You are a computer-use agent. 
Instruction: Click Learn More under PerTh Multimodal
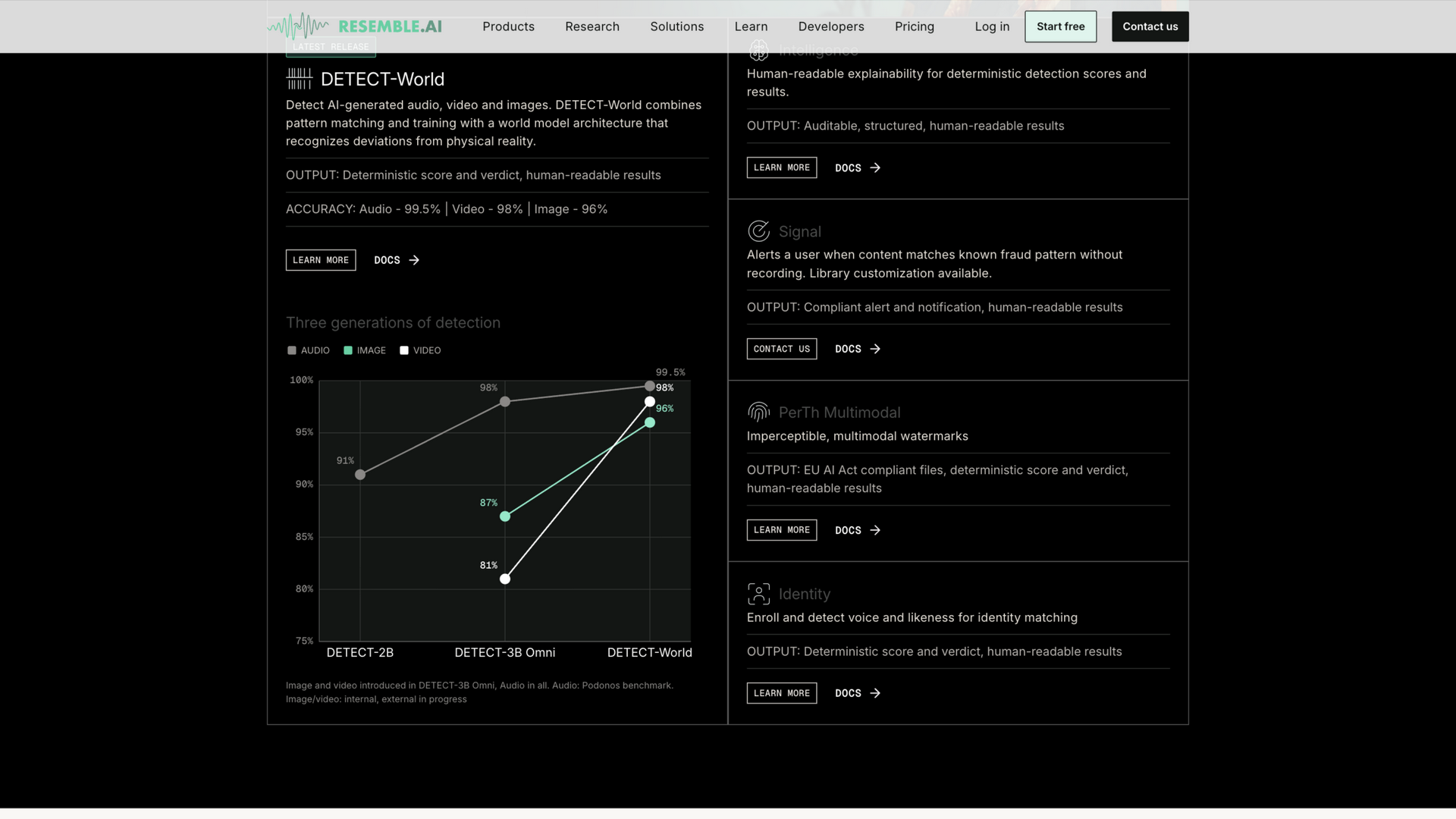tap(782, 530)
